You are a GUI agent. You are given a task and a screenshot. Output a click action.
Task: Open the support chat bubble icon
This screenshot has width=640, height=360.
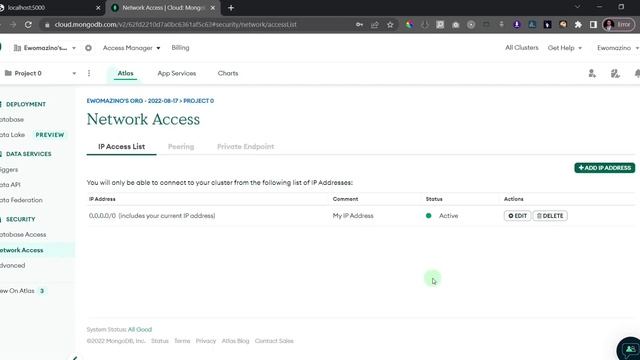point(630,349)
